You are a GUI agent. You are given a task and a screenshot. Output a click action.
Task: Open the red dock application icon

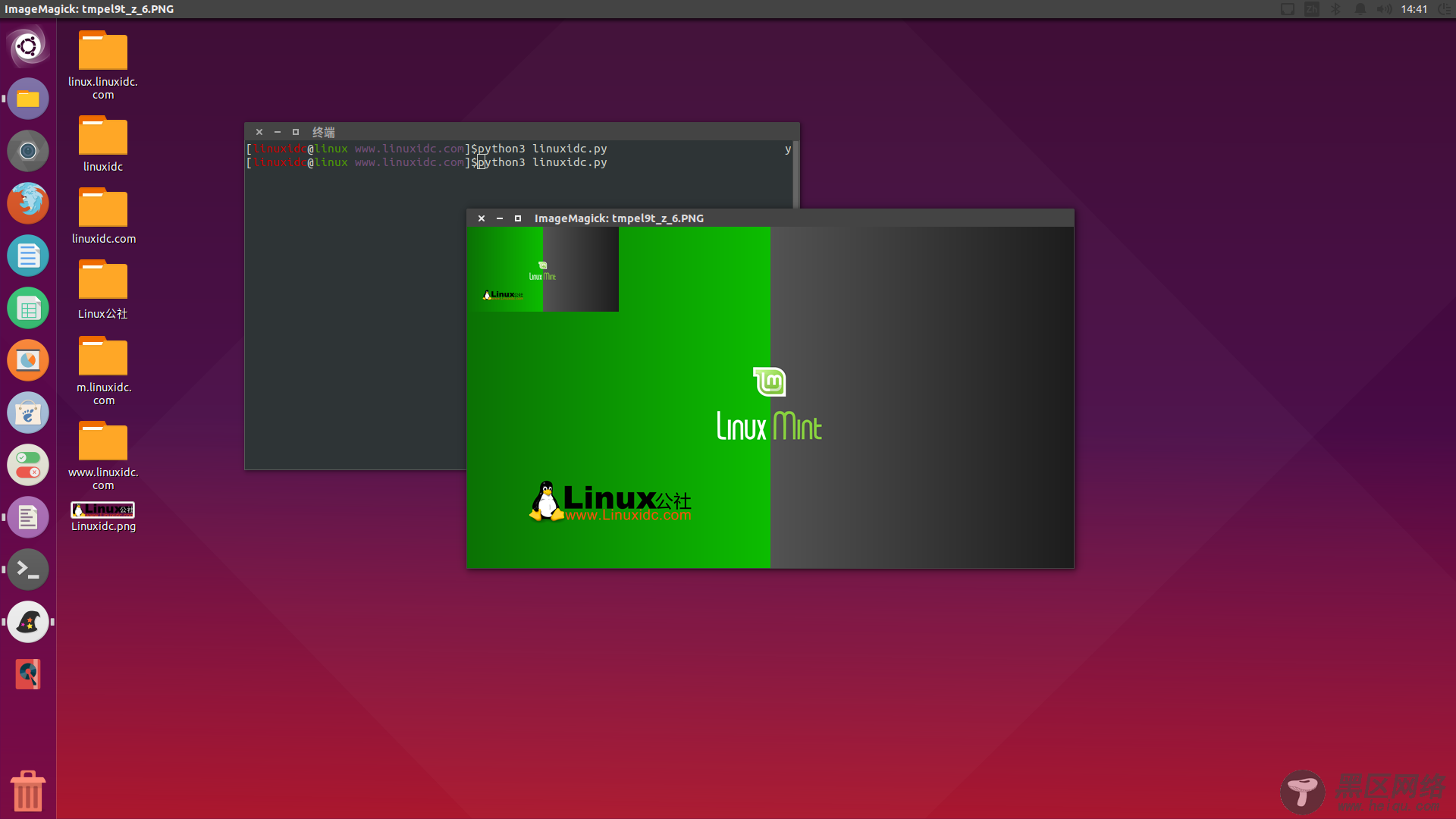[28, 674]
